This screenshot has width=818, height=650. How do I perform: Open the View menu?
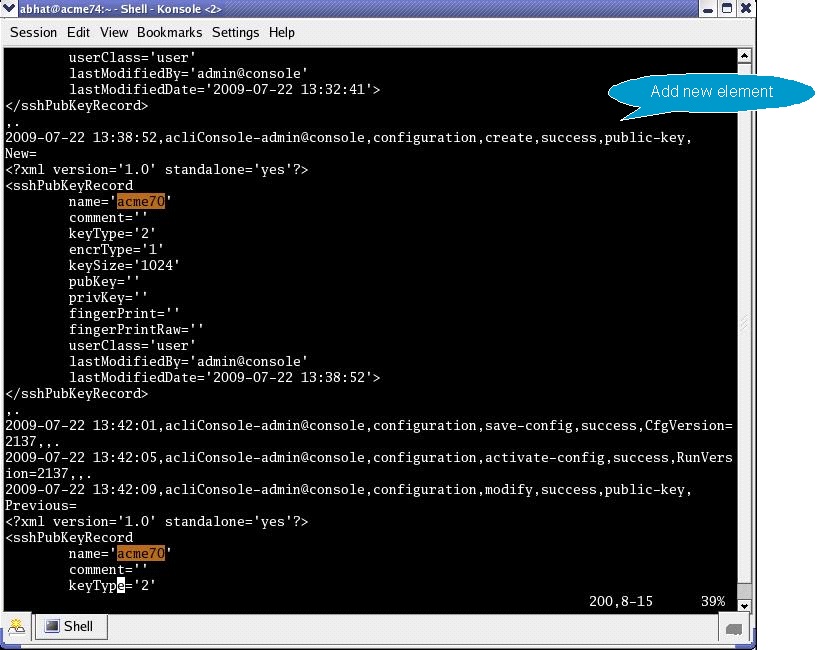(x=114, y=32)
